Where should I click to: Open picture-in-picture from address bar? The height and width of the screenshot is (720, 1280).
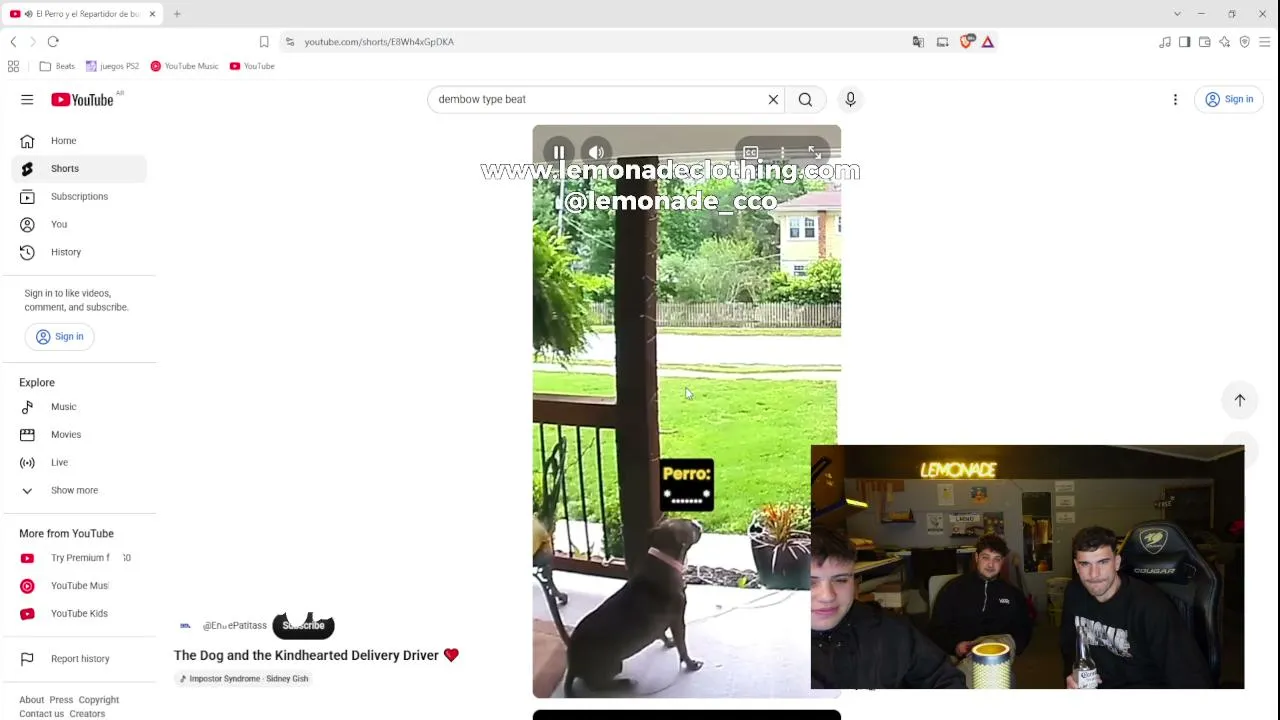tap(942, 42)
